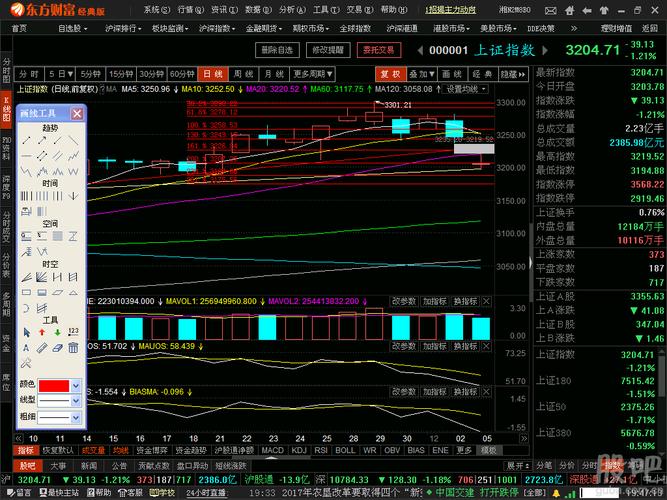The image size is (667, 500).
Task: Switch to the MACD indicator tab
Action: pyautogui.click(x=272, y=451)
